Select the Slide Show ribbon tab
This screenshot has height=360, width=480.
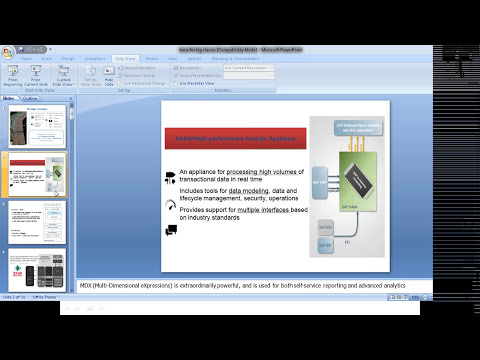pos(125,59)
